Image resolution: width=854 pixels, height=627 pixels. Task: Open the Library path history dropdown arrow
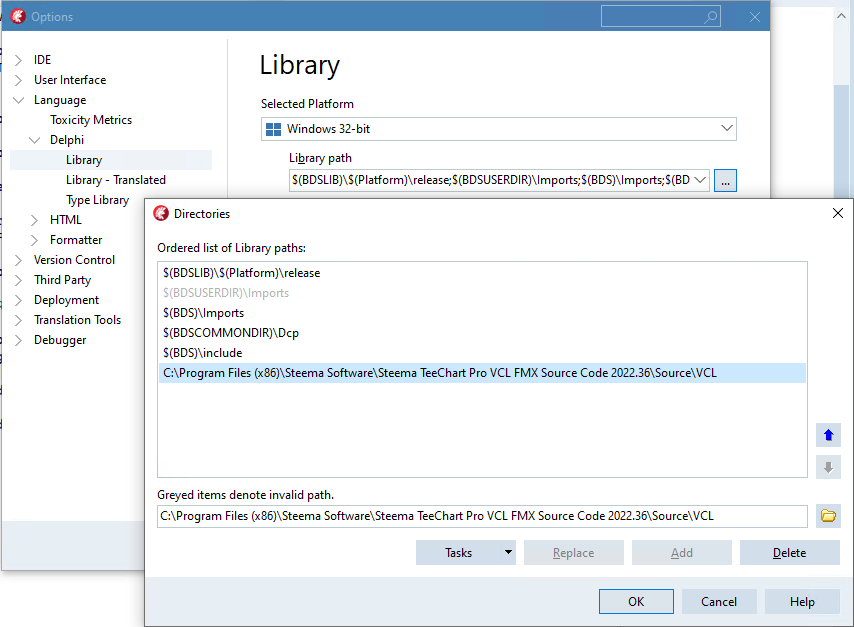coord(700,180)
